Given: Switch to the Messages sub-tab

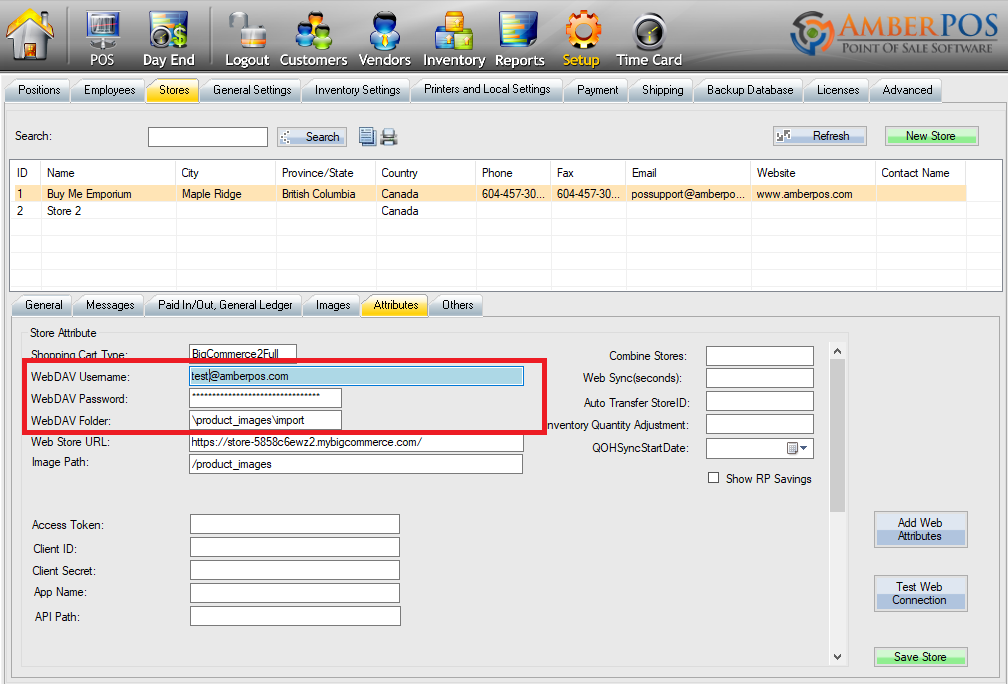Looking at the screenshot, I should tap(110, 305).
